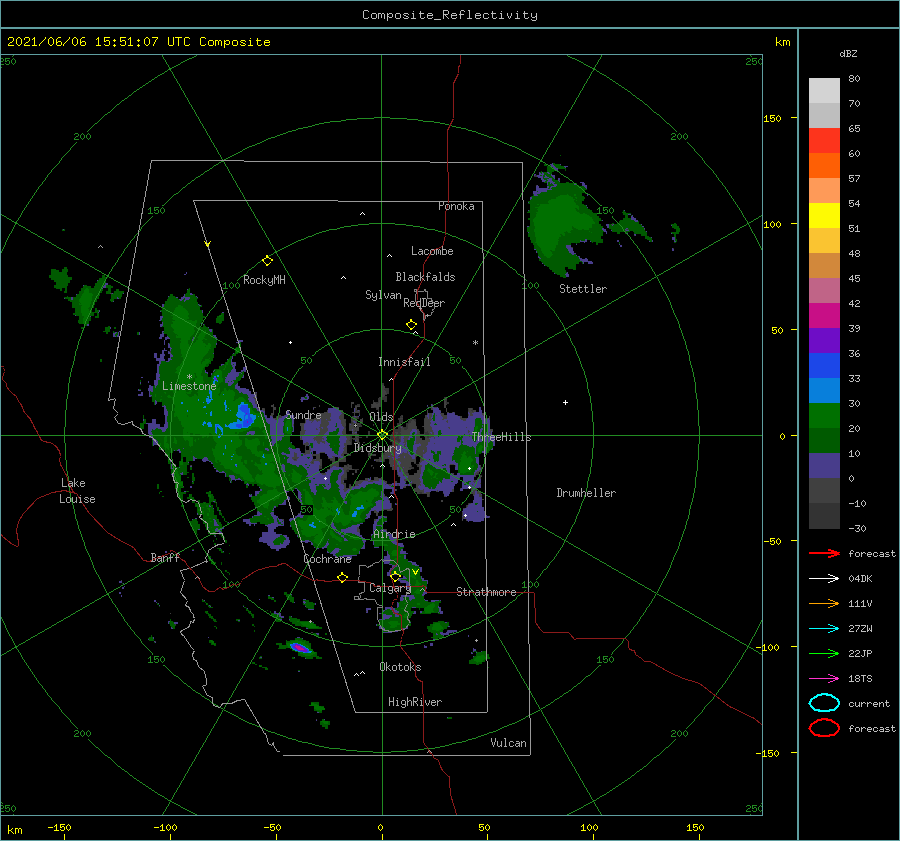Click the yellow diamond marker near Cochrane

342,577
